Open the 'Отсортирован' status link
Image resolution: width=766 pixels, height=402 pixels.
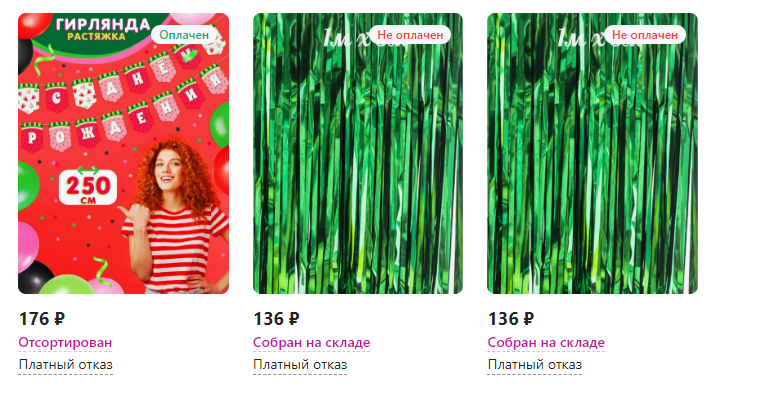65,342
